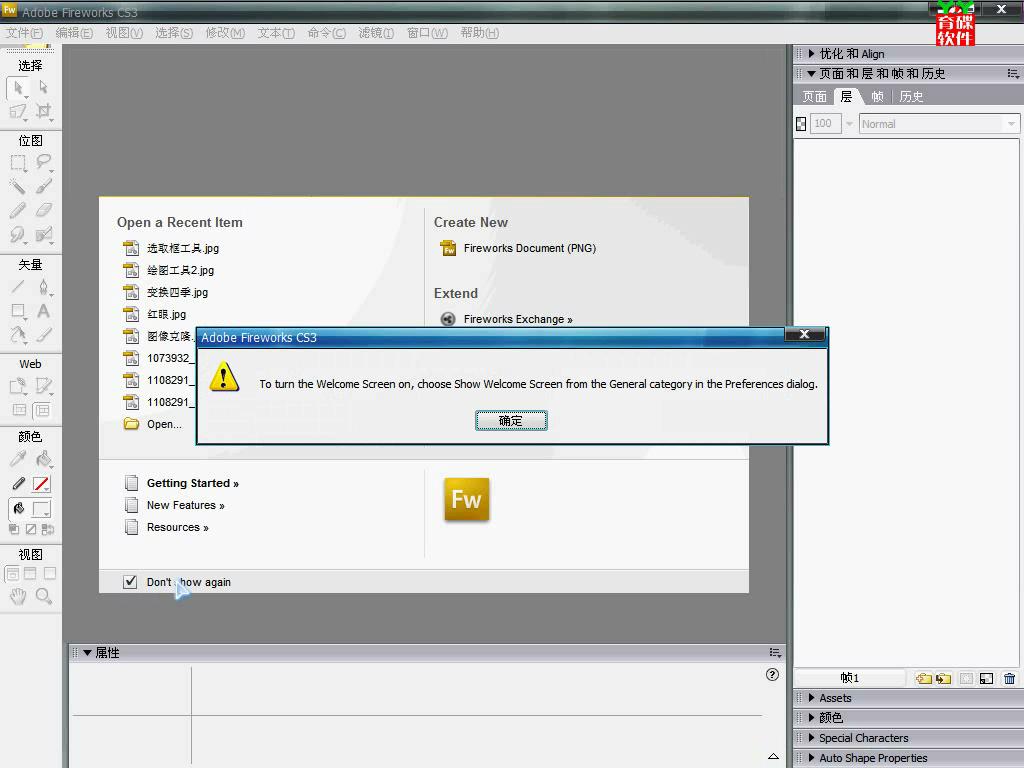Collapse the 页面 和 层 panel group
Viewport: 1024px width, 768px height.
coord(812,74)
